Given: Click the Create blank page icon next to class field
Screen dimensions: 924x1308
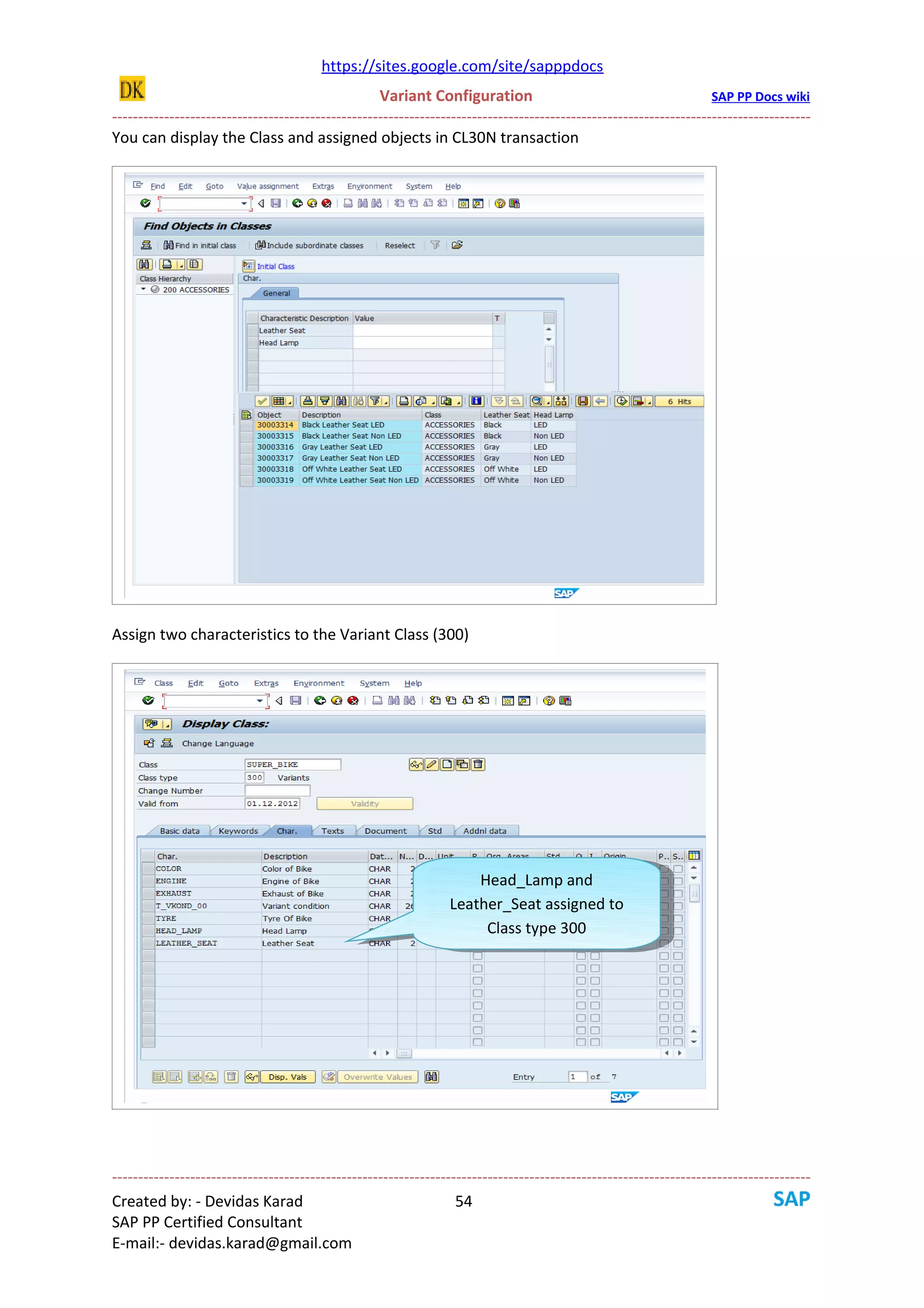Looking at the screenshot, I should tap(447, 765).
